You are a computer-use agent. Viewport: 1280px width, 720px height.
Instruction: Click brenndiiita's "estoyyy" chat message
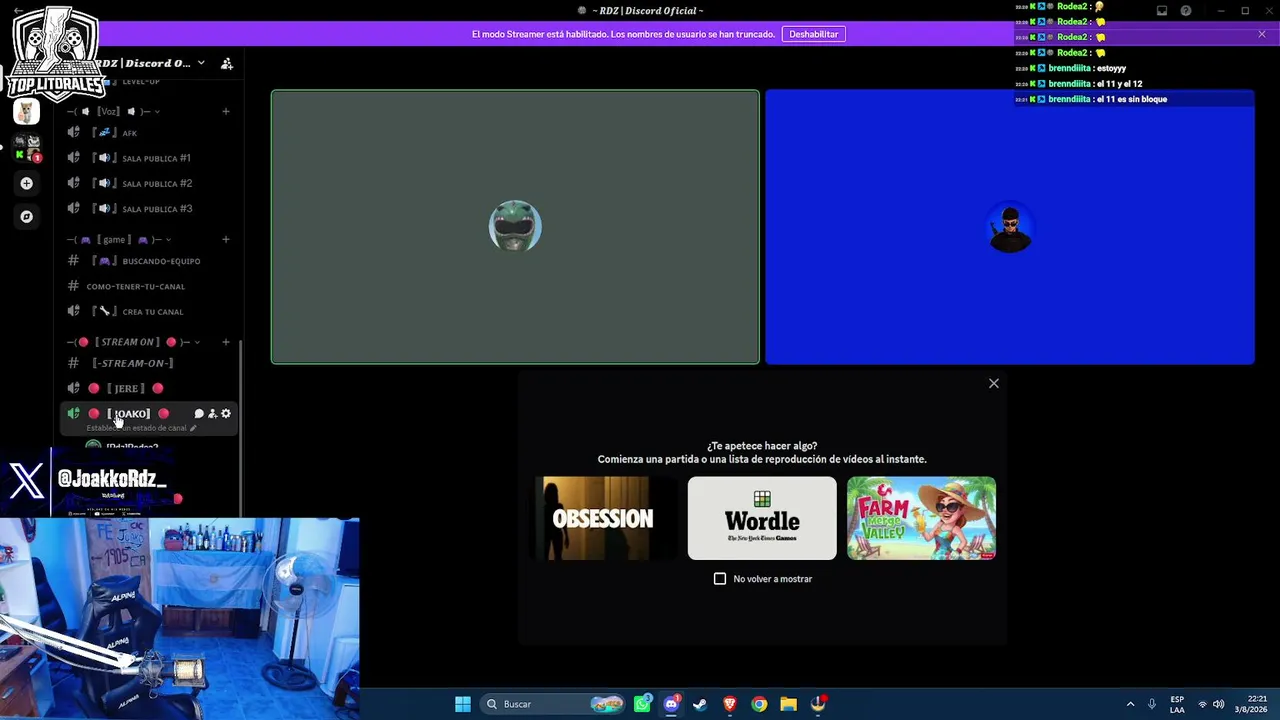[x=1111, y=68]
